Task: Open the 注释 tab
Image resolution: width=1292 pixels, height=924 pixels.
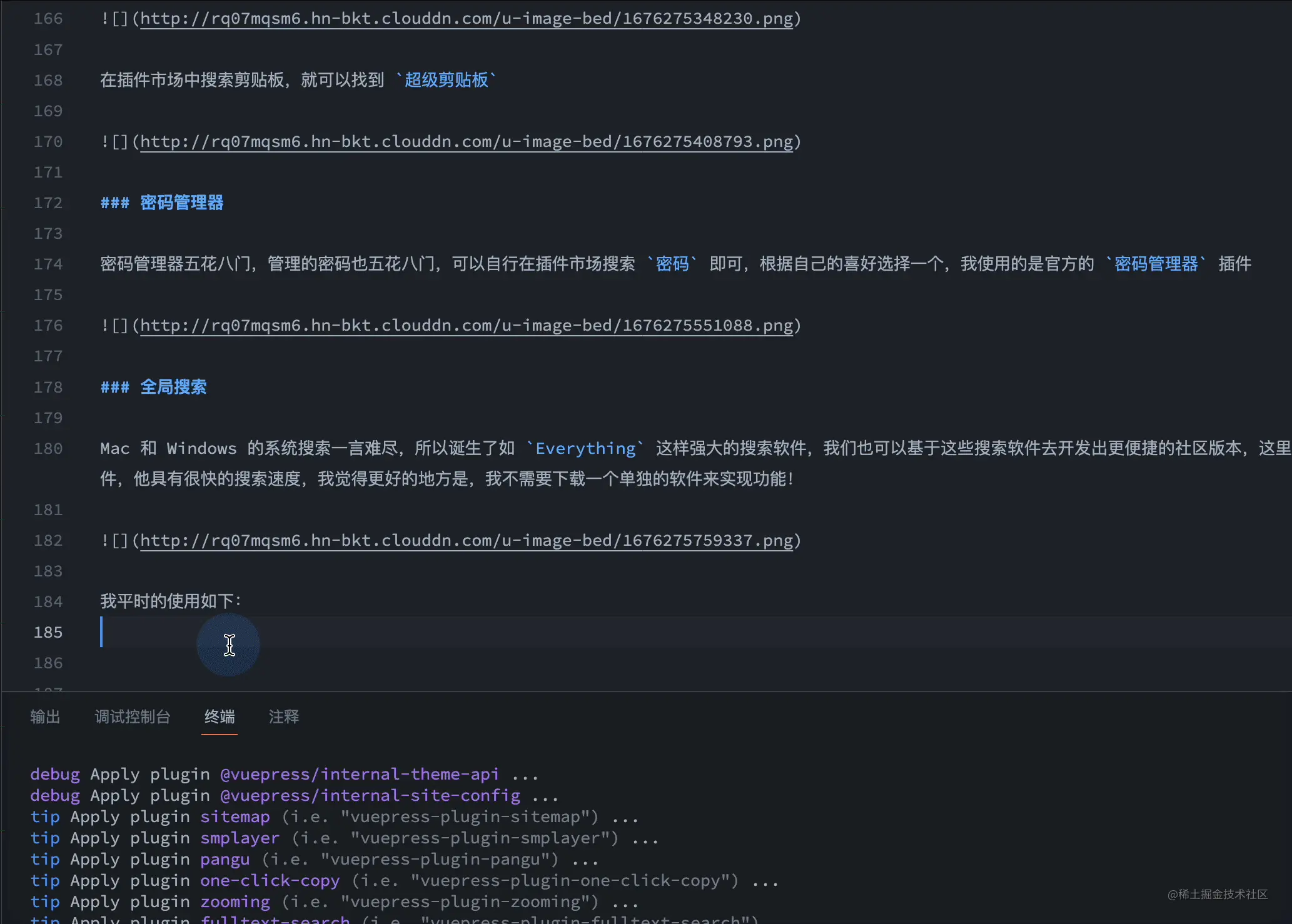Action: 284,716
